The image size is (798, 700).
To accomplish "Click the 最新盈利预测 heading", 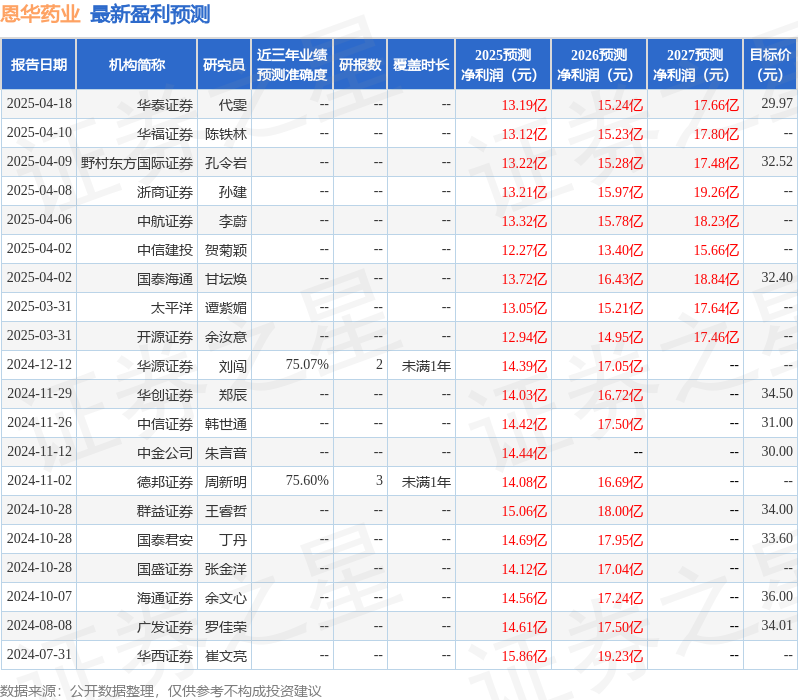I will (x=150, y=14).
